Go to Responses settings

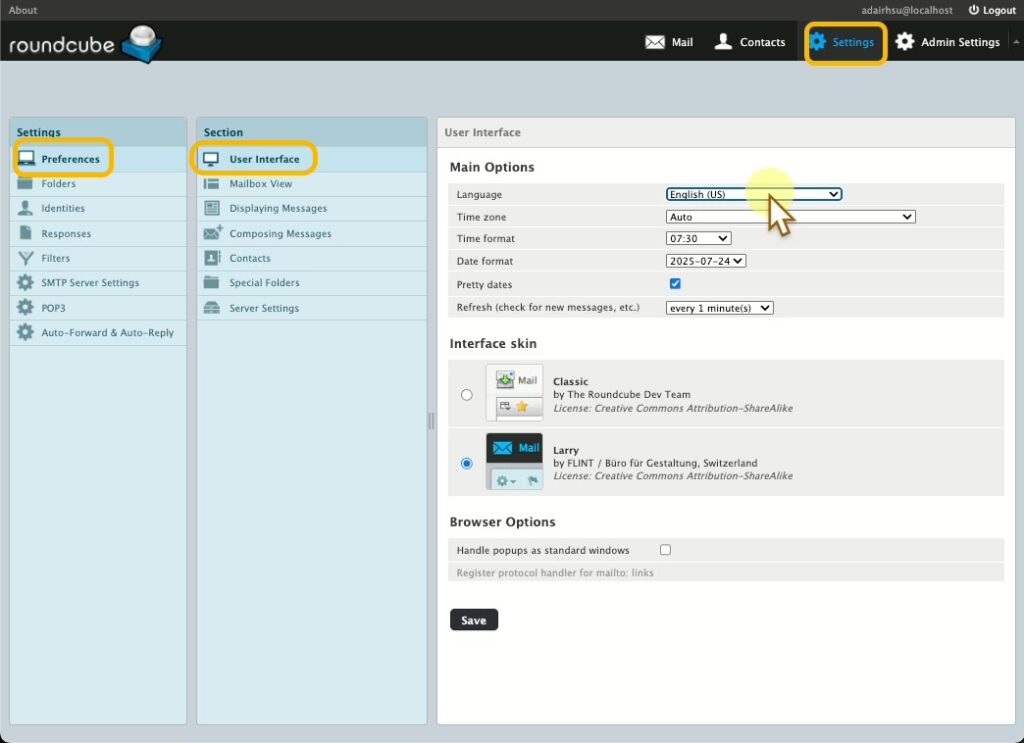pos(66,233)
